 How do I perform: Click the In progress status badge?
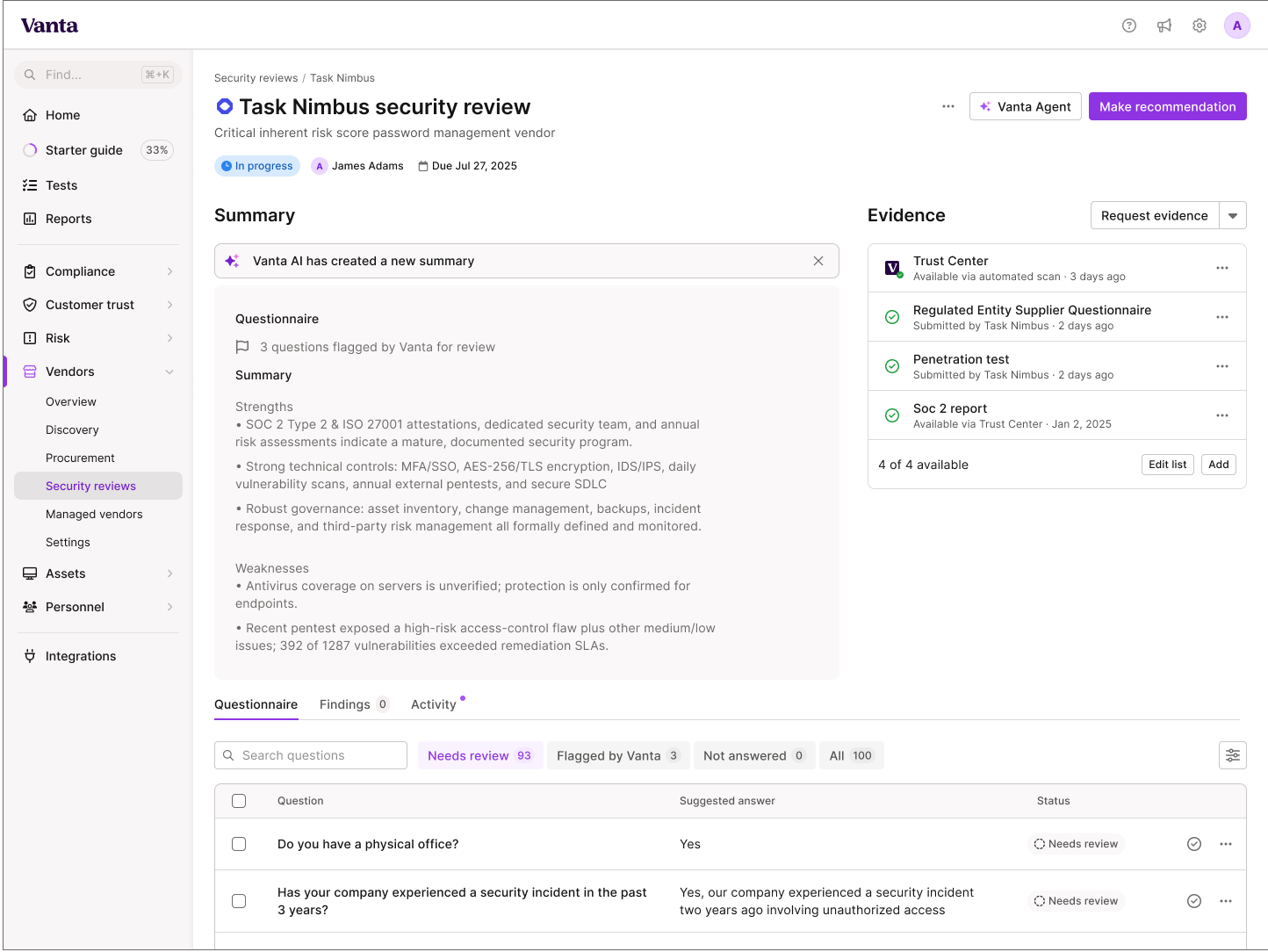point(256,166)
